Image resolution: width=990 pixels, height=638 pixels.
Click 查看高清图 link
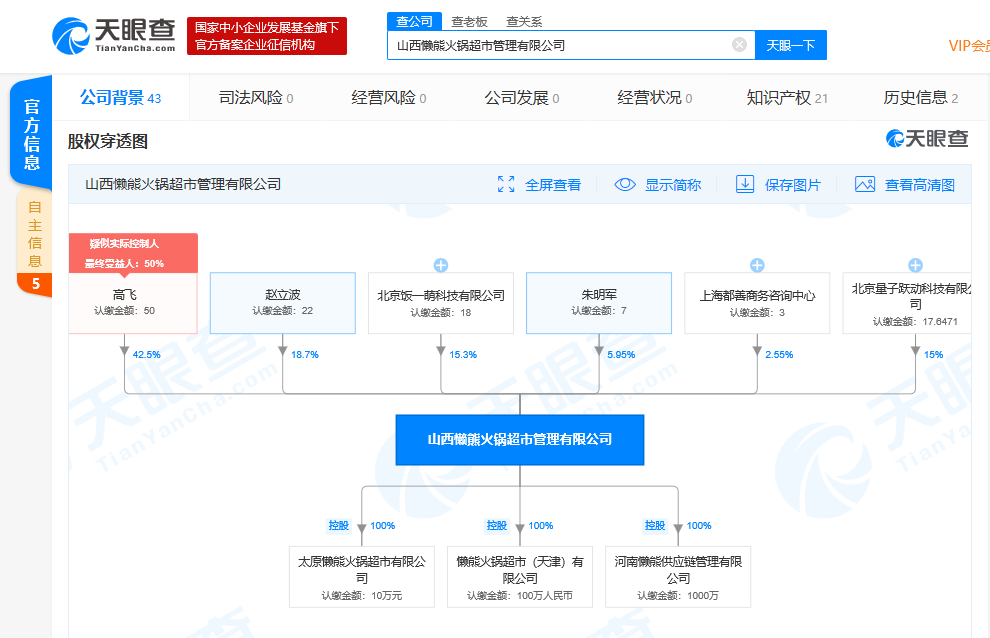tap(920, 185)
